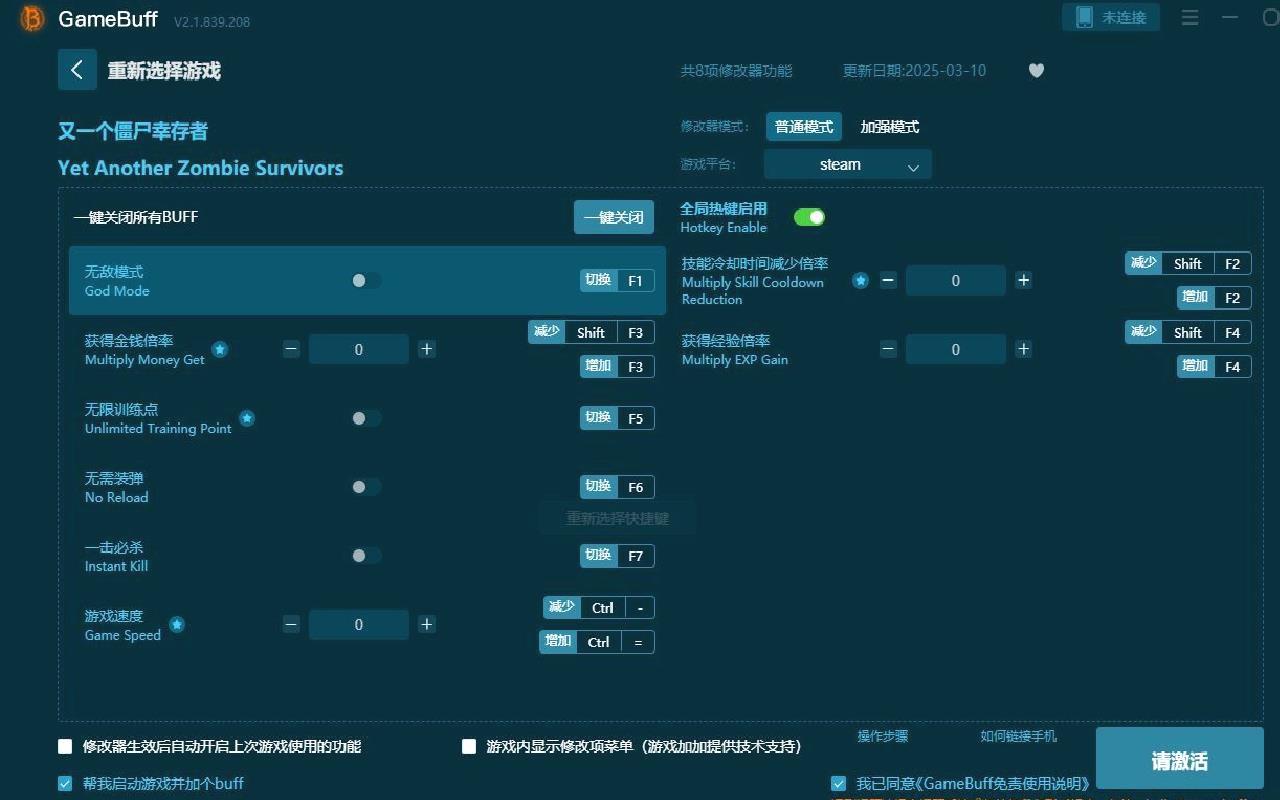The height and width of the screenshot is (800, 1280).
Task: Click Skill Cooldown Reduction value field
Action: [956, 280]
